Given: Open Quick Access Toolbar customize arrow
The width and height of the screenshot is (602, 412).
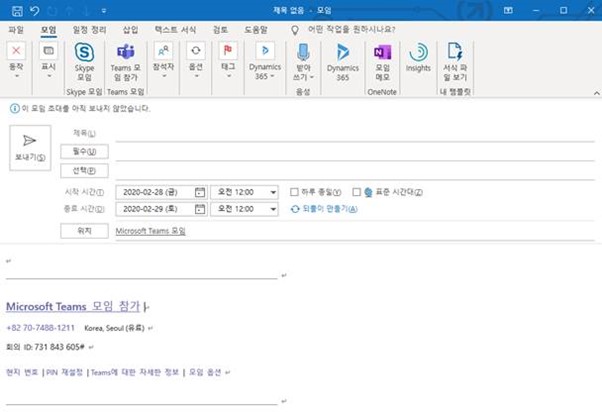Looking at the screenshot, I should (x=104, y=11).
